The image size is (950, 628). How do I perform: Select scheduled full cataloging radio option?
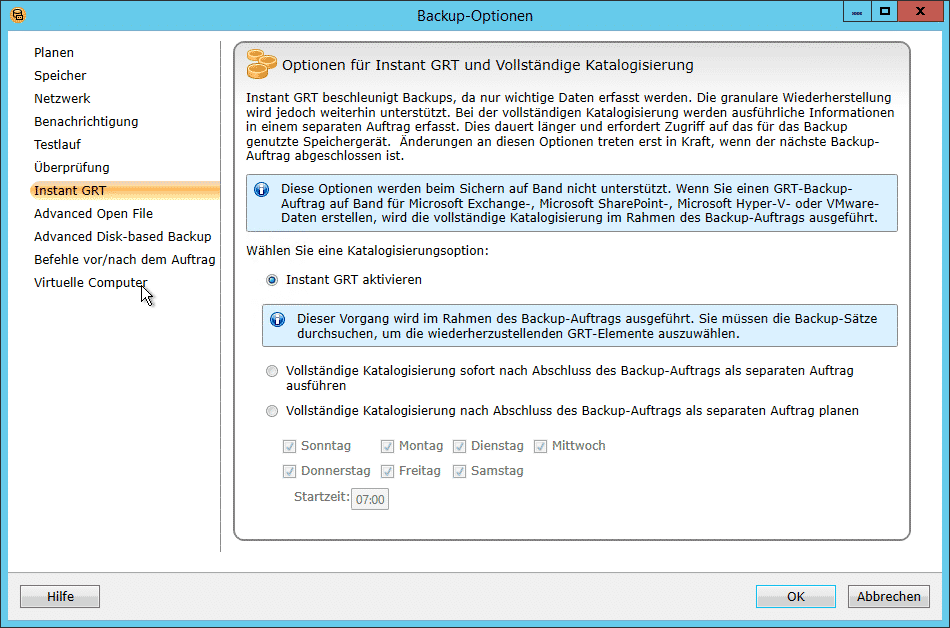tap(272, 411)
